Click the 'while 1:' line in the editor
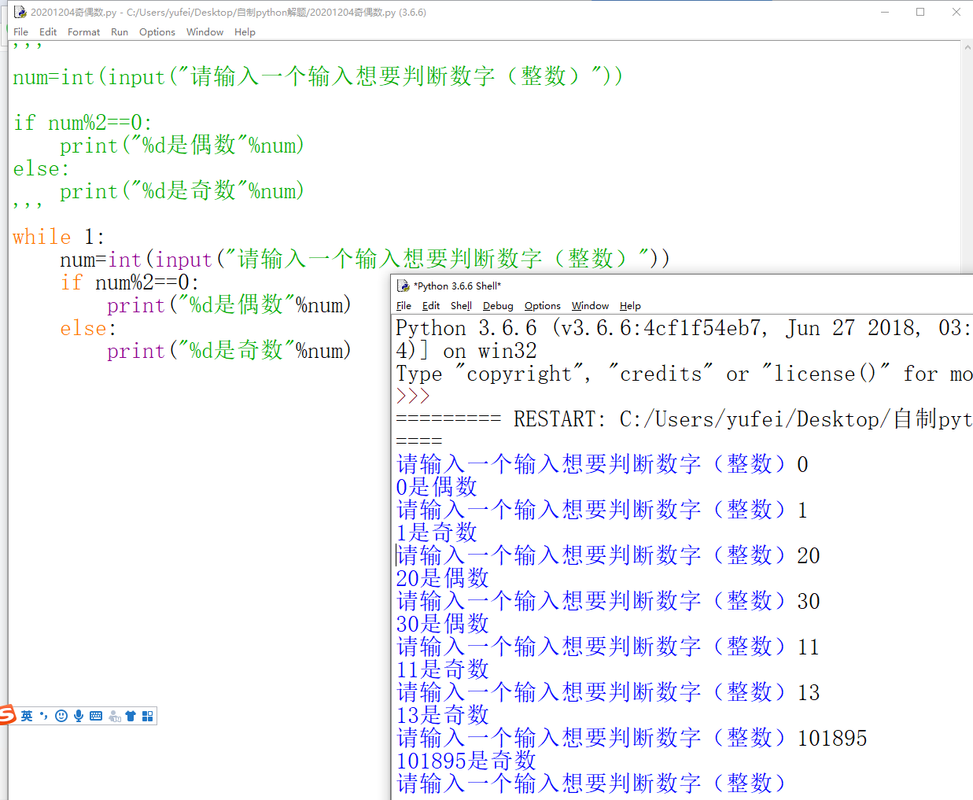Image resolution: width=973 pixels, height=800 pixels. pyautogui.click(x=58, y=236)
